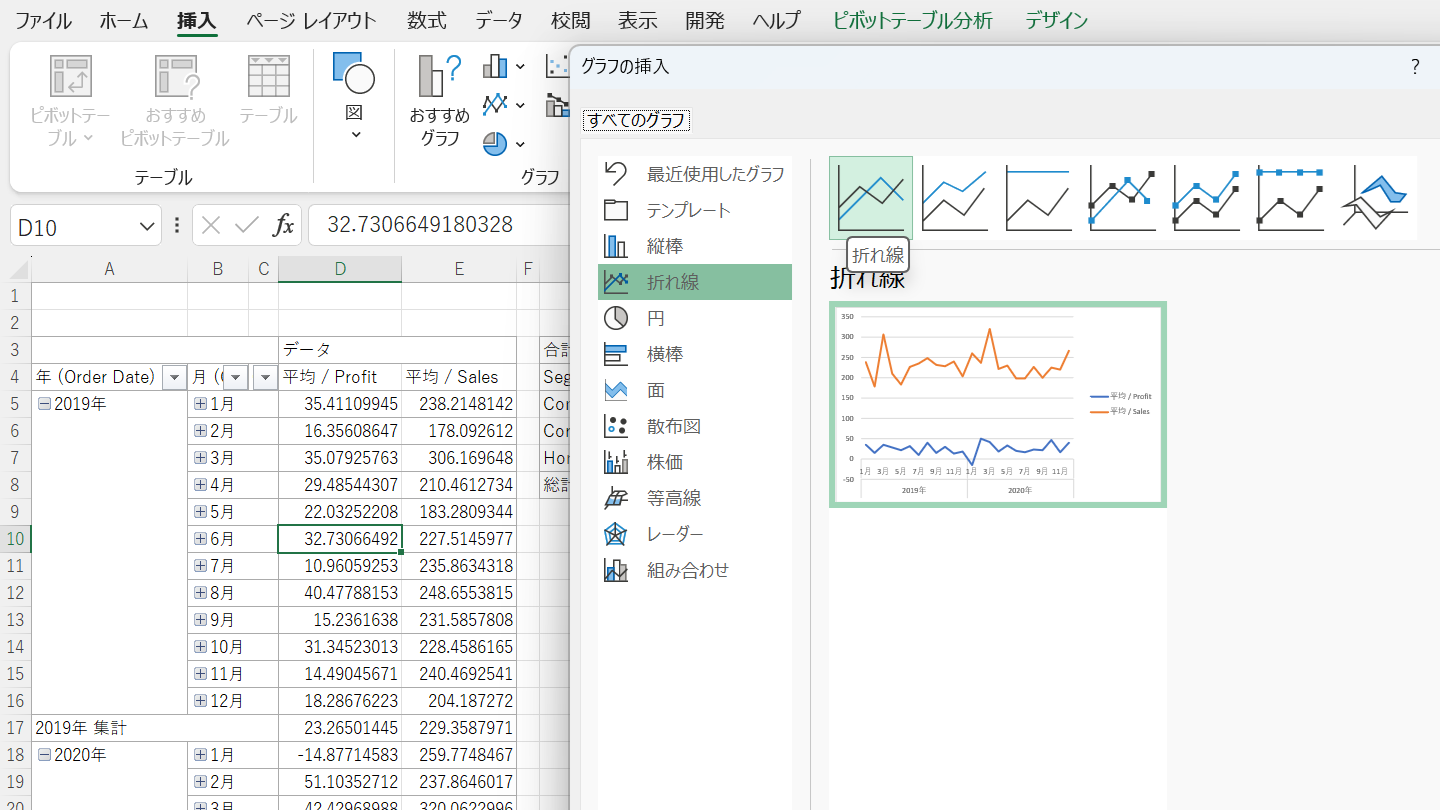Open the 月 field filter dropdown
Image resolution: width=1440 pixels, height=810 pixels.
click(236, 377)
